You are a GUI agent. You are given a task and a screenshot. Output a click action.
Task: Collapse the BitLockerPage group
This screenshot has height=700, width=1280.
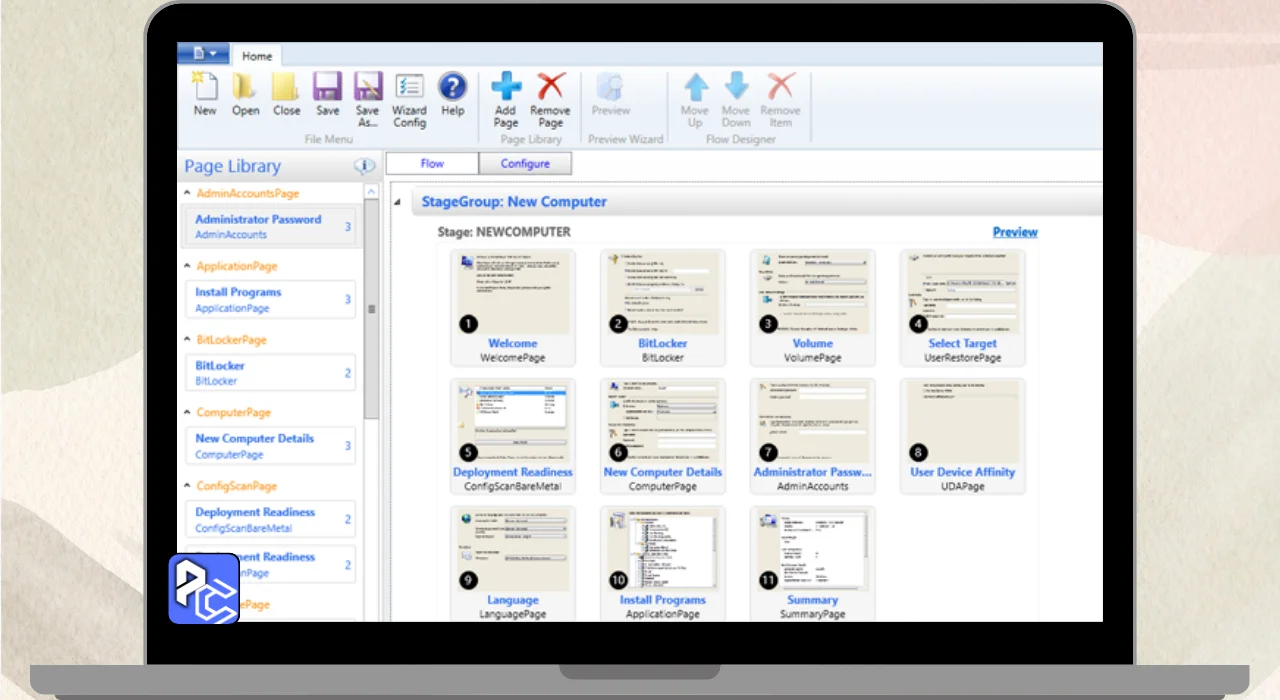[188, 340]
